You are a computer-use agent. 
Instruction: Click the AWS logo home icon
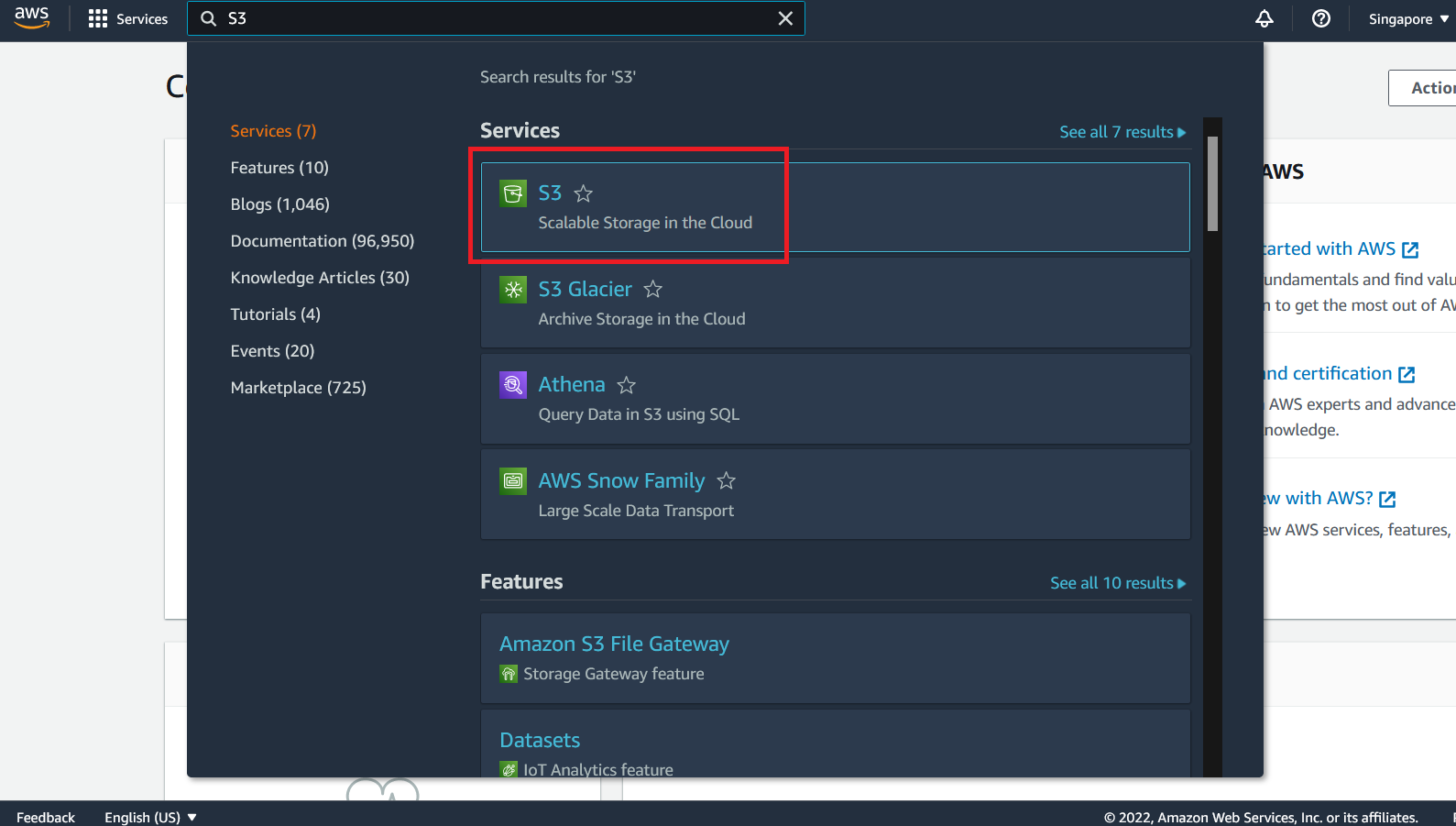pyautogui.click(x=32, y=17)
